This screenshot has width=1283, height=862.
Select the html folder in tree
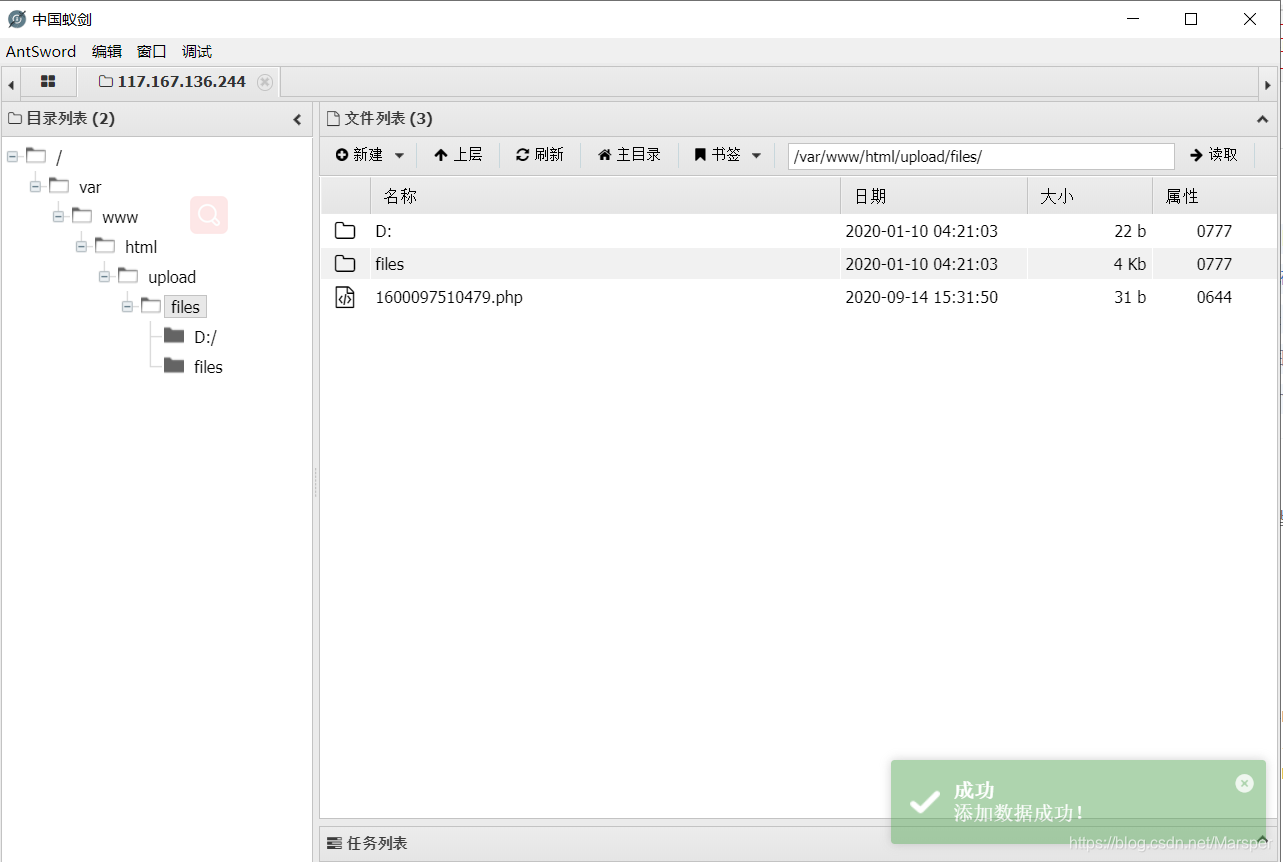pos(141,247)
